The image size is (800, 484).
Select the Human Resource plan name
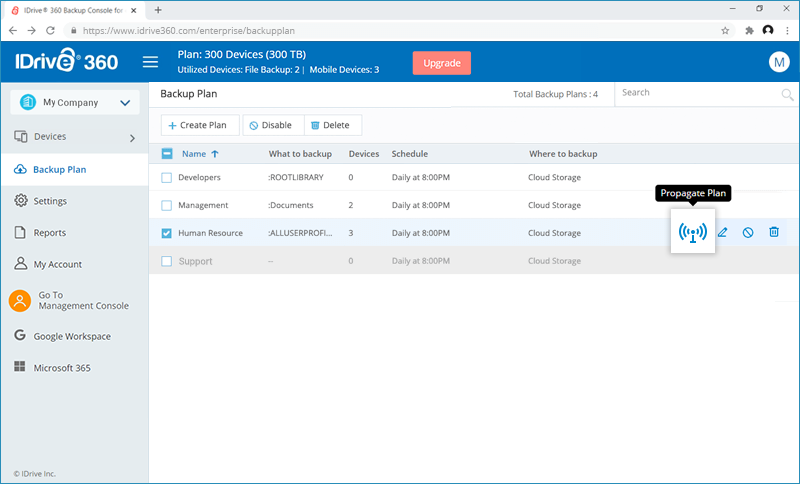coord(210,233)
